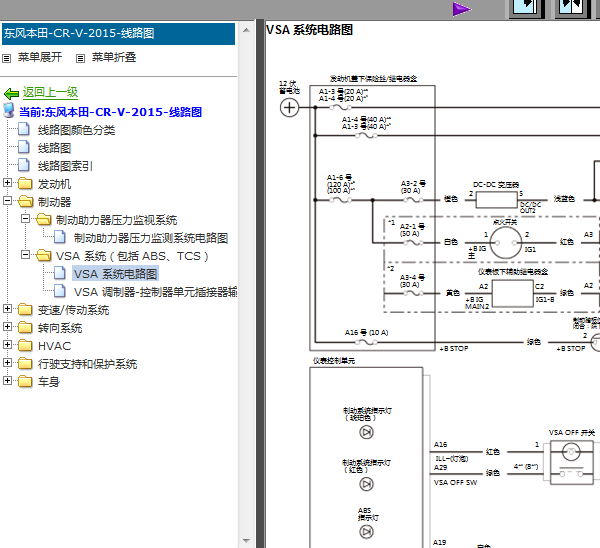
Task: Click the open folder icon of 制动器
Action: point(25,201)
